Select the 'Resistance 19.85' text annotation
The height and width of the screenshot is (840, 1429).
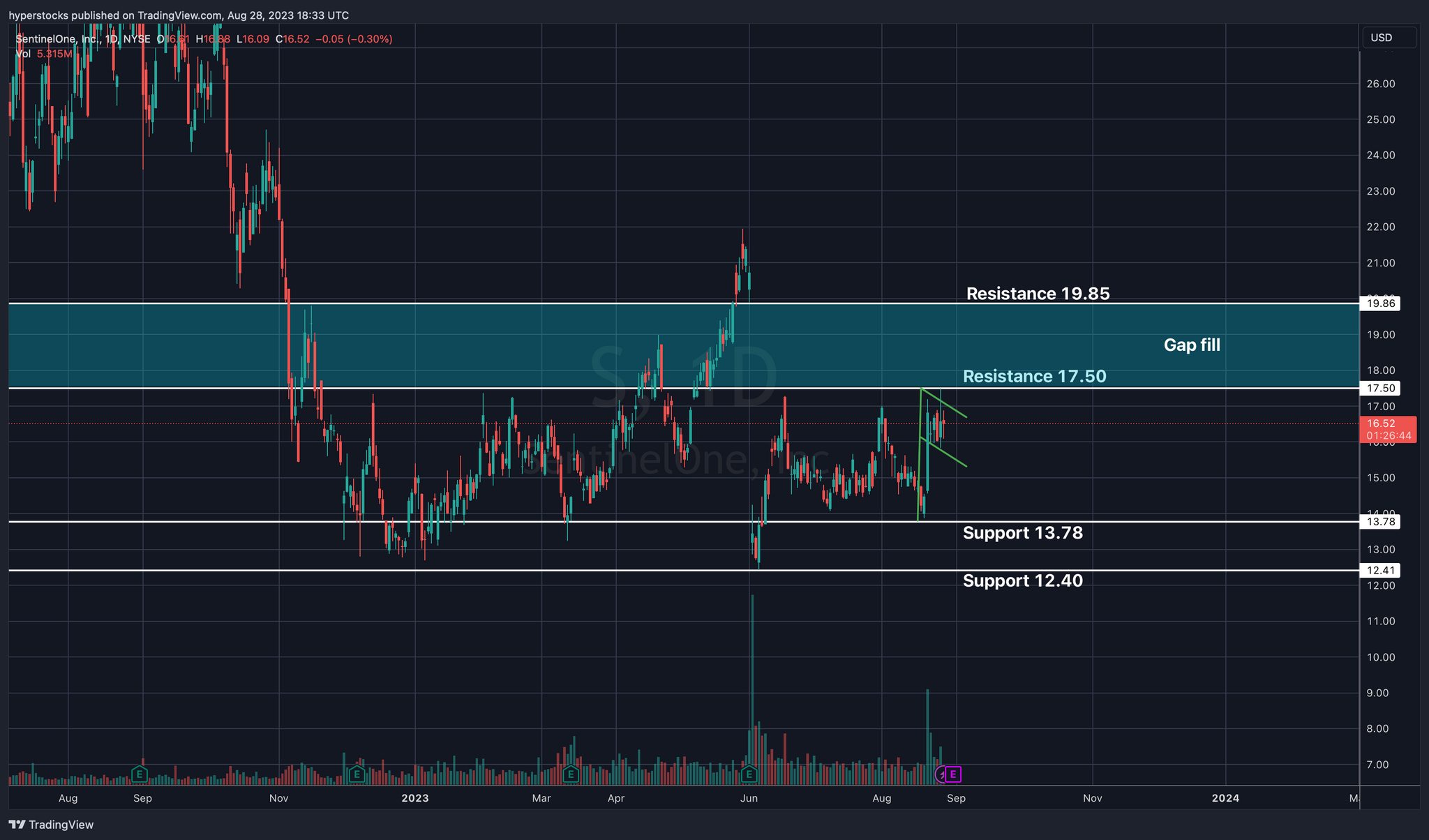click(x=1038, y=294)
